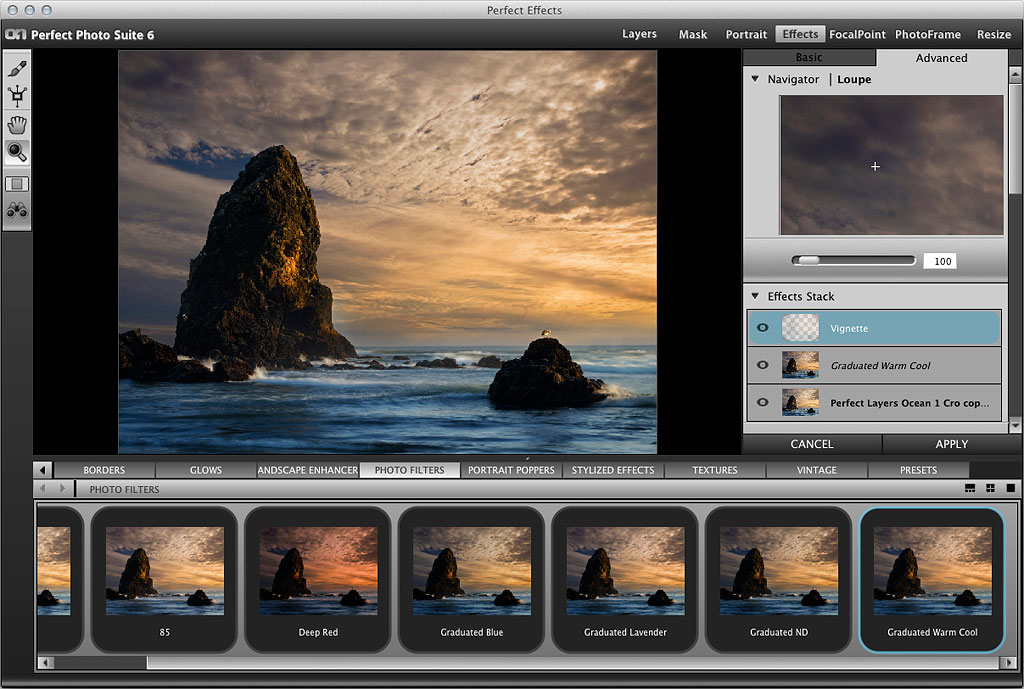Toggle visibility of Graduated Warm Cool layer
Image resolution: width=1024 pixels, height=689 pixels.
point(763,366)
